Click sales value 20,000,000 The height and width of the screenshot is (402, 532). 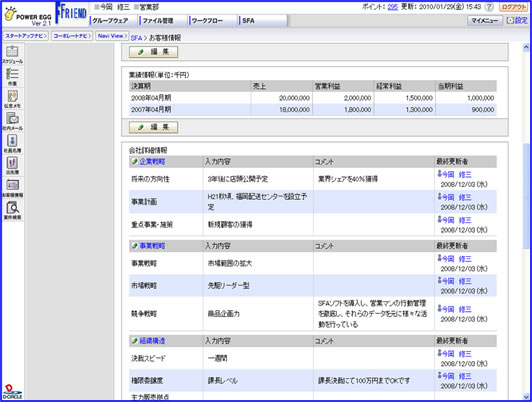pos(294,98)
